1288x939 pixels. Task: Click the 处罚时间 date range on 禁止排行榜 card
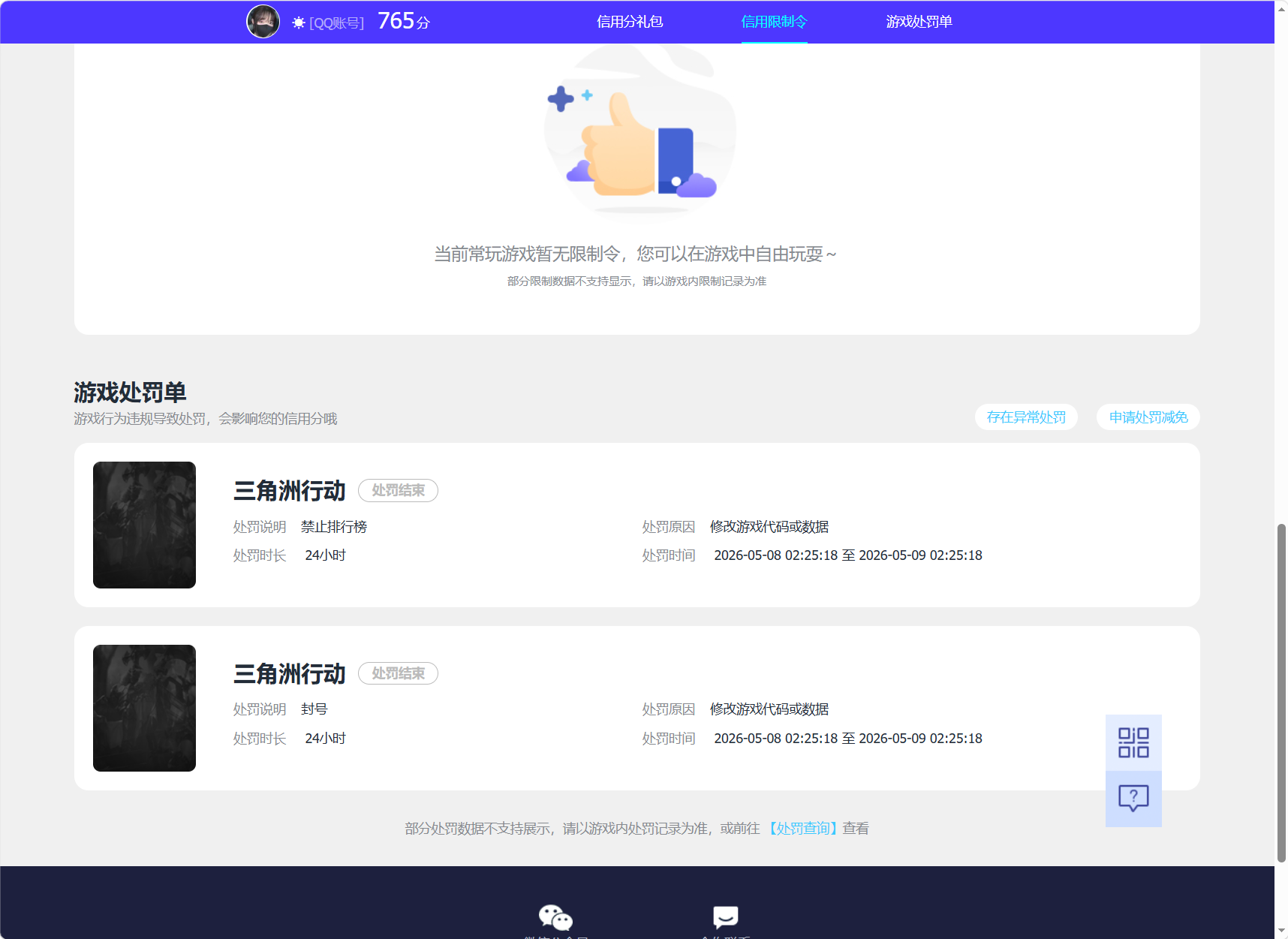[x=848, y=555]
